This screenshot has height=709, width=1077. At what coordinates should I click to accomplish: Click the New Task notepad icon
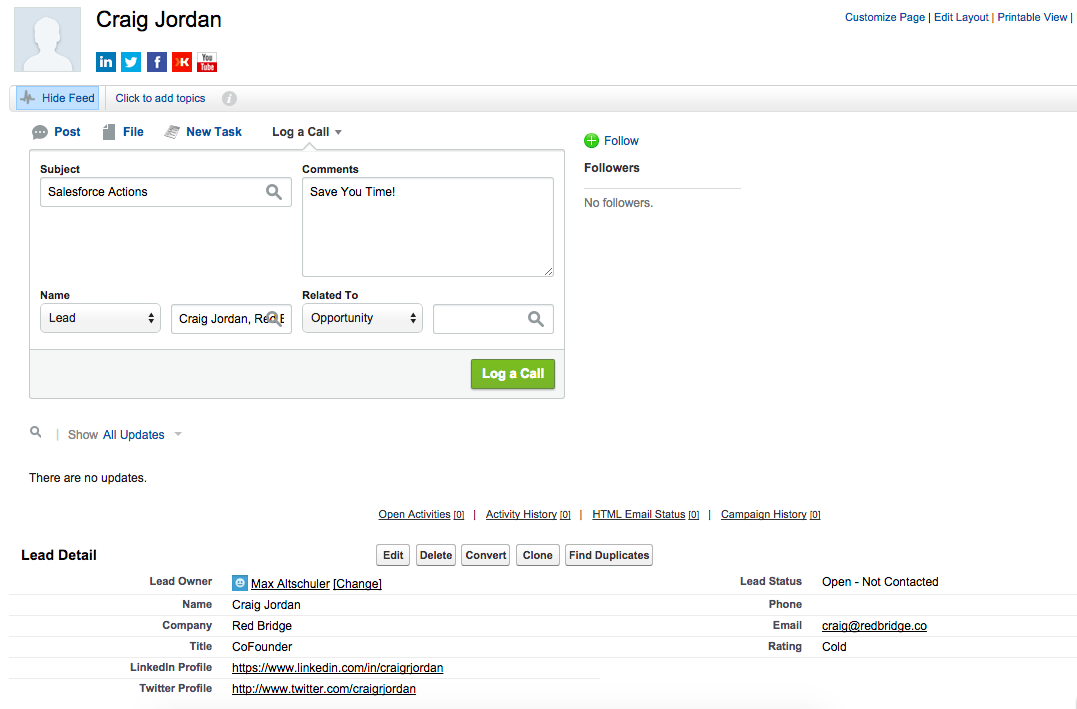172,132
